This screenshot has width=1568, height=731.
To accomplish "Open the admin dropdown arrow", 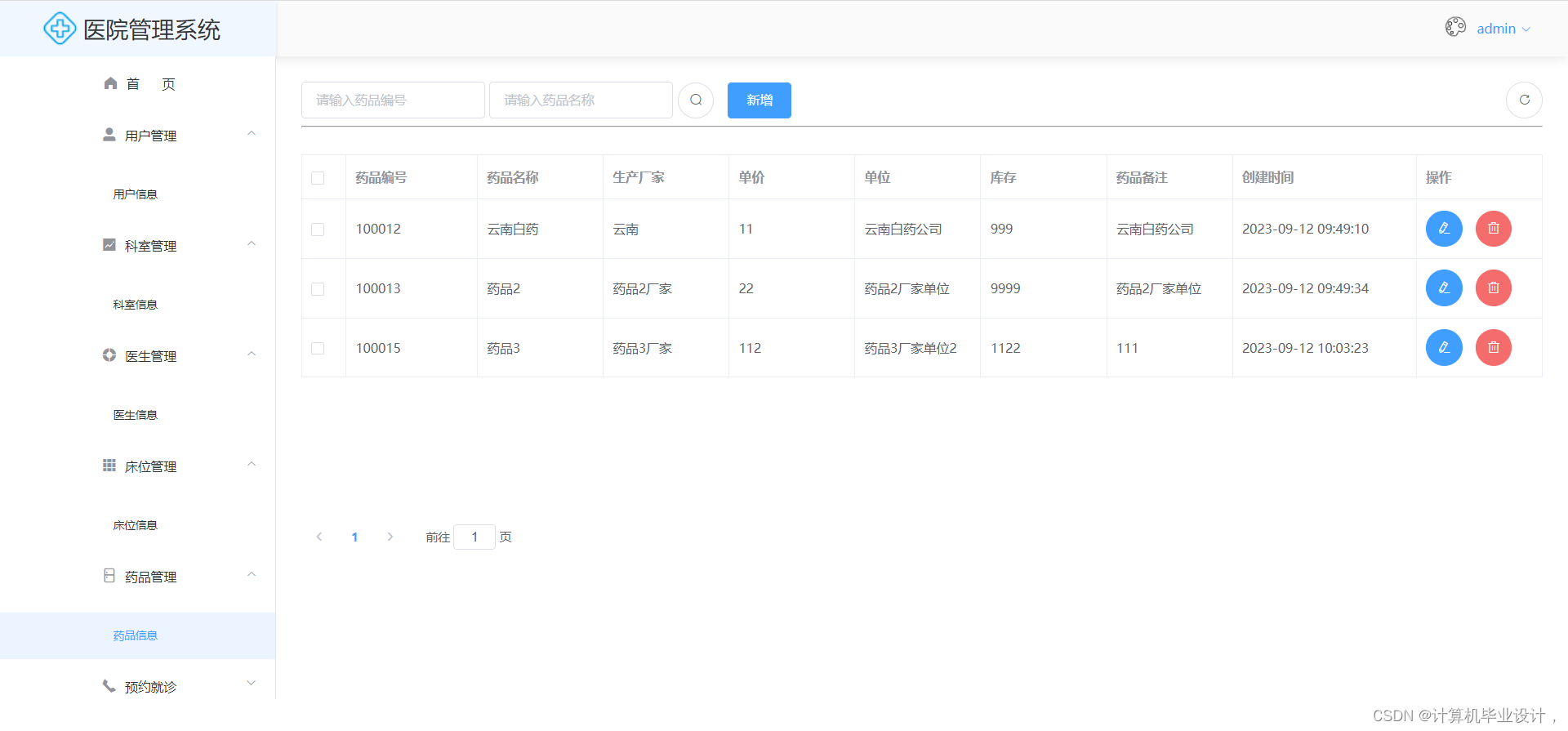I will [1526, 29].
